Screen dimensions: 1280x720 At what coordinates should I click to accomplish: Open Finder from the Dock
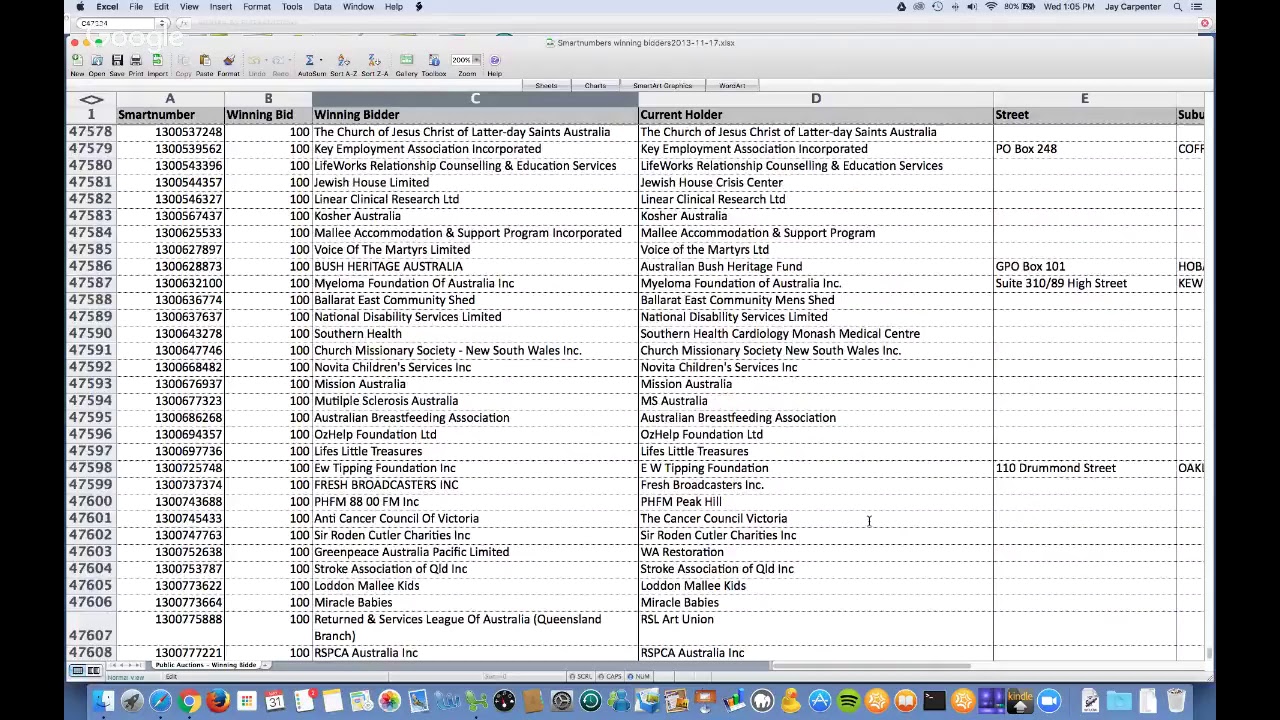(x=104, y=701)
